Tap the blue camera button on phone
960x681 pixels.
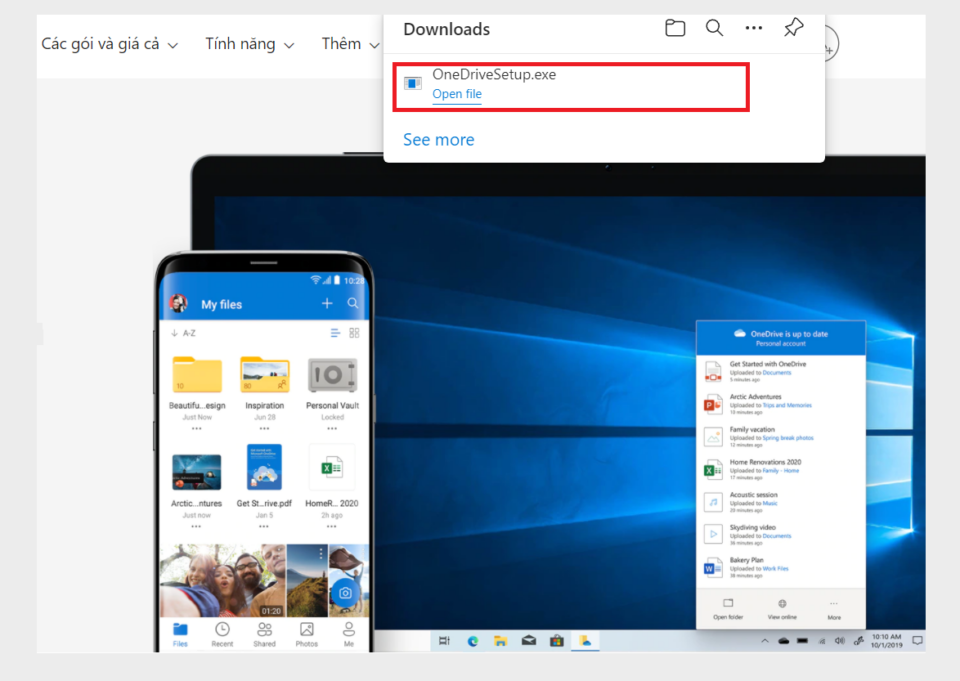click(x=345, y=593)
